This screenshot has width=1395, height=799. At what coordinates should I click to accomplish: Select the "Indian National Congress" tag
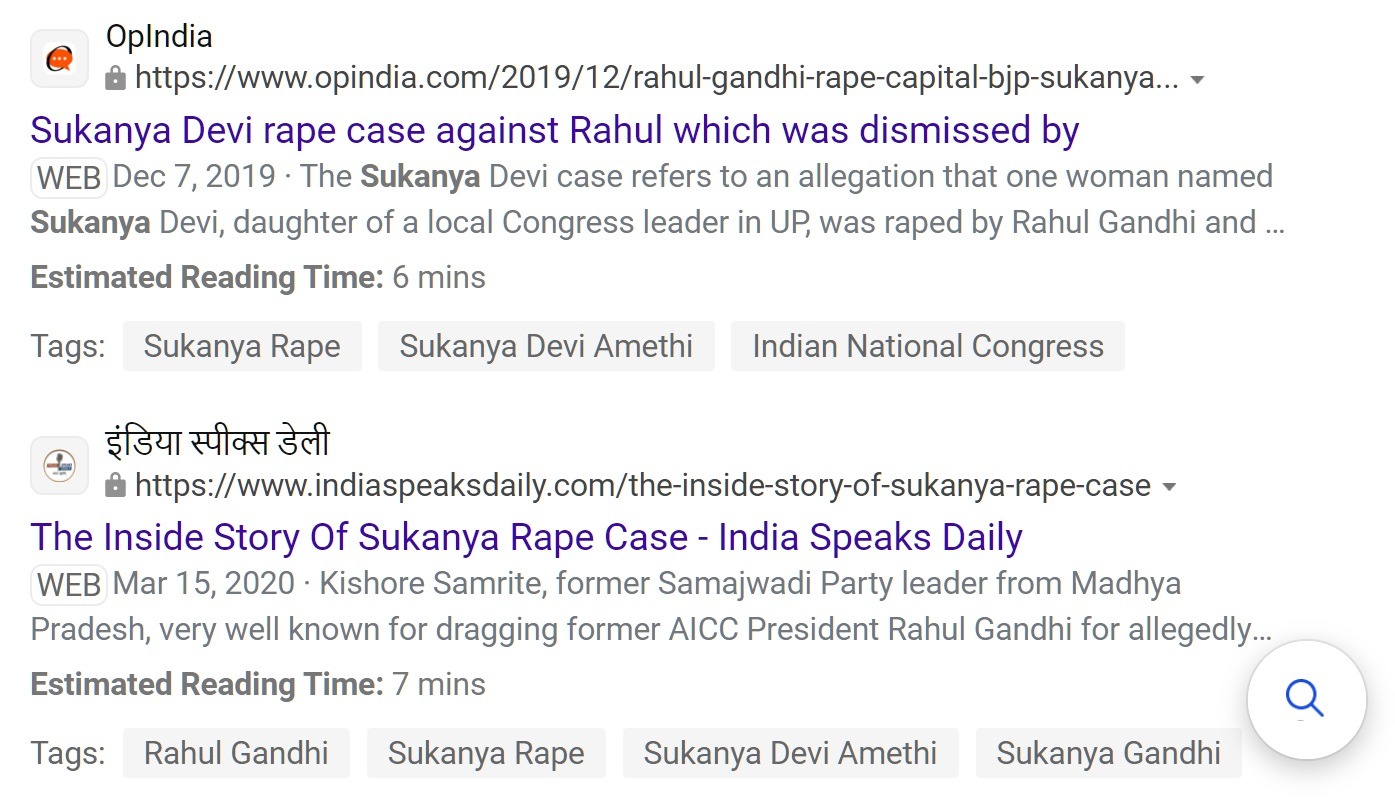(x=928, y=346)
